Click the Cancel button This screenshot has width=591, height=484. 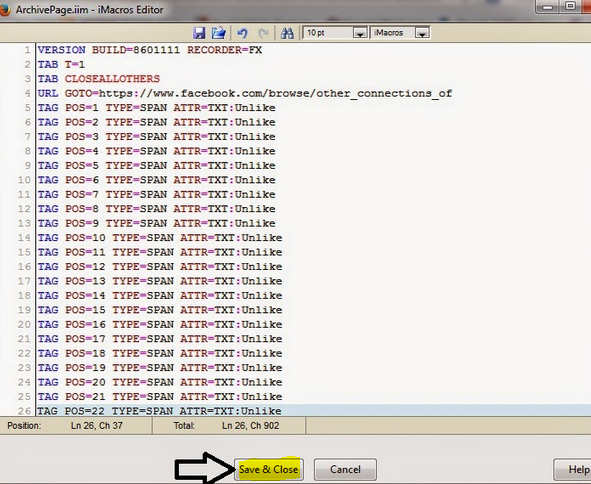[x=345, y=469]
